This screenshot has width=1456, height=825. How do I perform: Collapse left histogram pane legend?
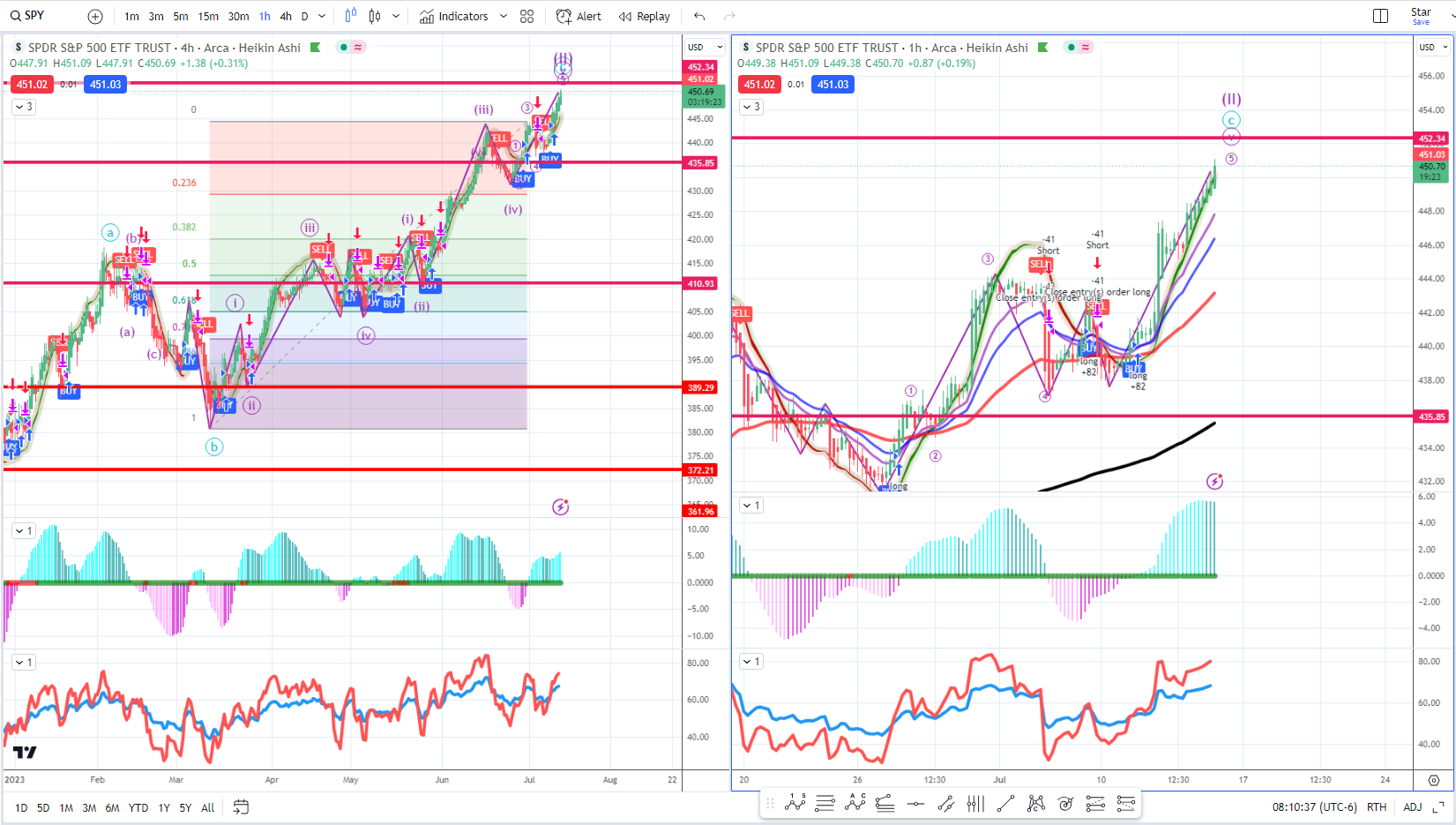click(x=23, y=531)
